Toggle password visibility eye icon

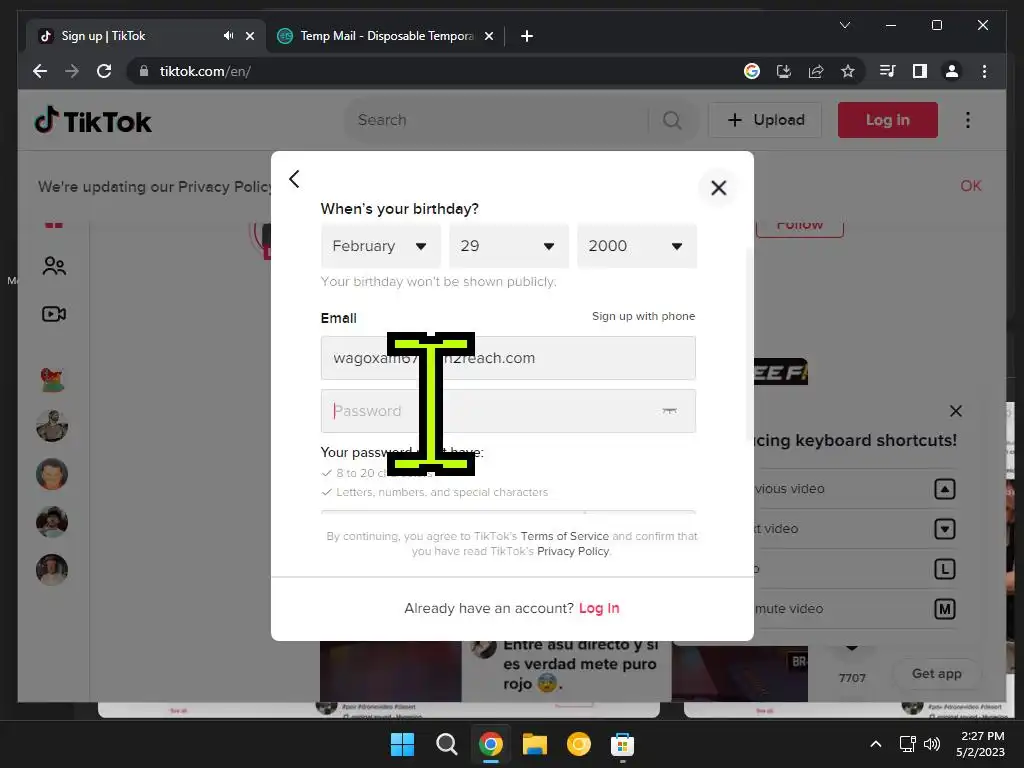669,411
